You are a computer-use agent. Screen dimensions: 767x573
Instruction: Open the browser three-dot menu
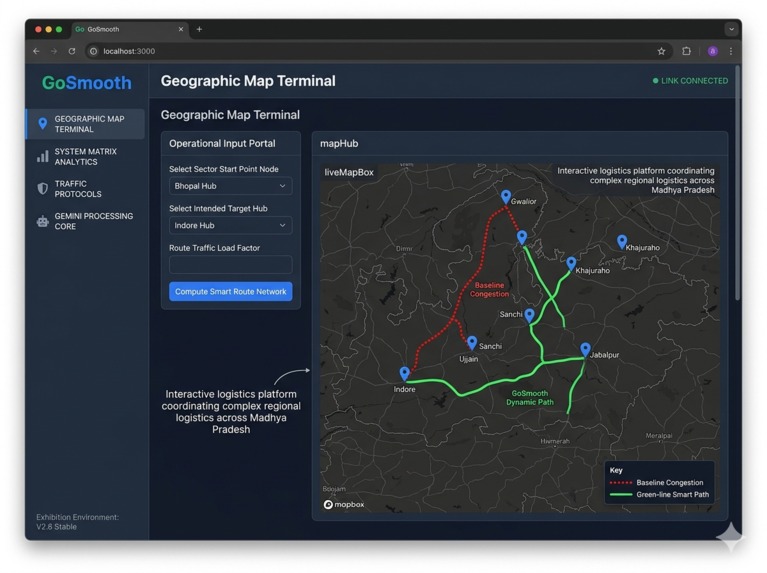tap(731, 51)
